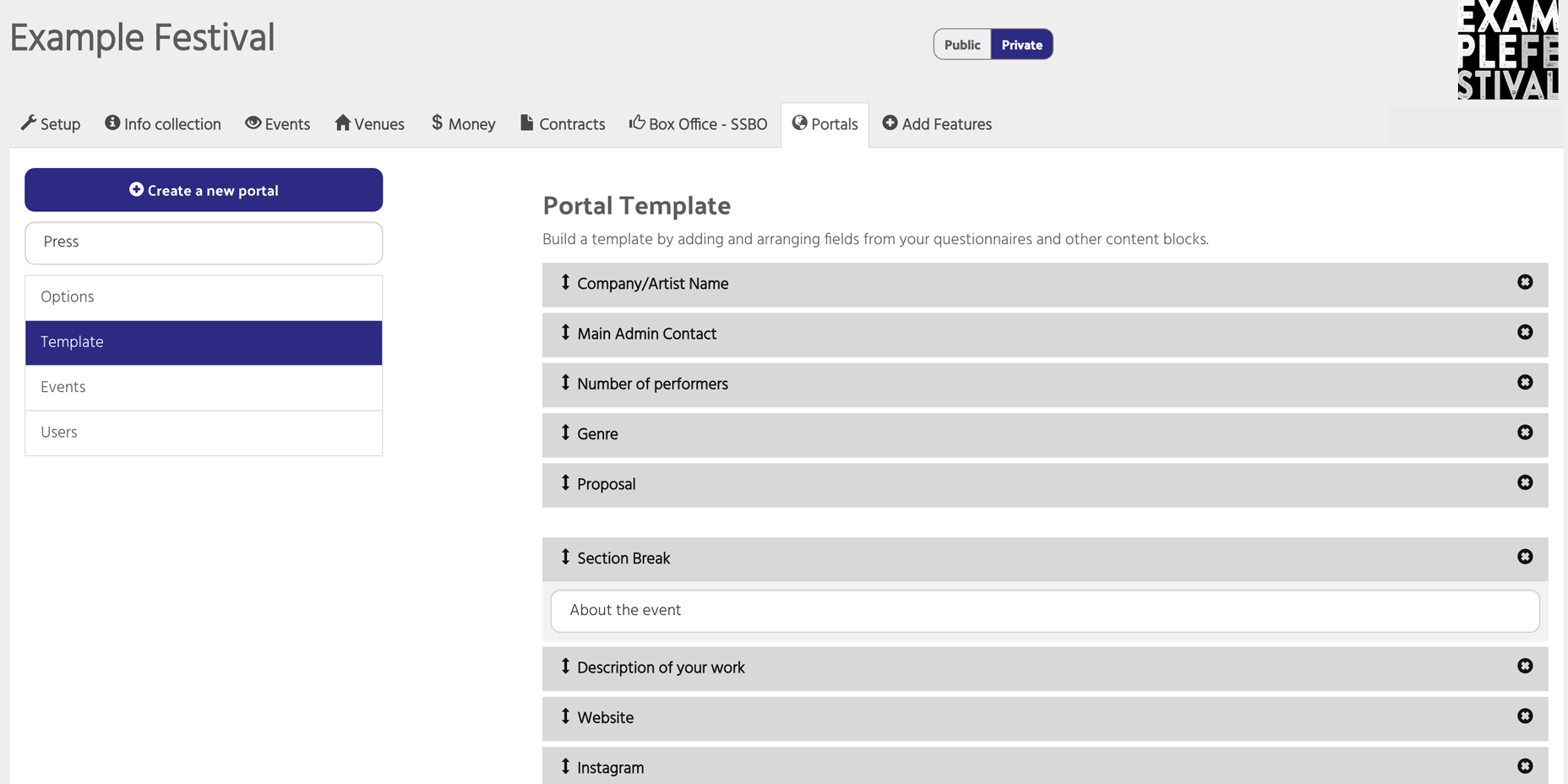The image size is (1568, 784).
Task: Remove the Instagram field
Action: 1525,766
